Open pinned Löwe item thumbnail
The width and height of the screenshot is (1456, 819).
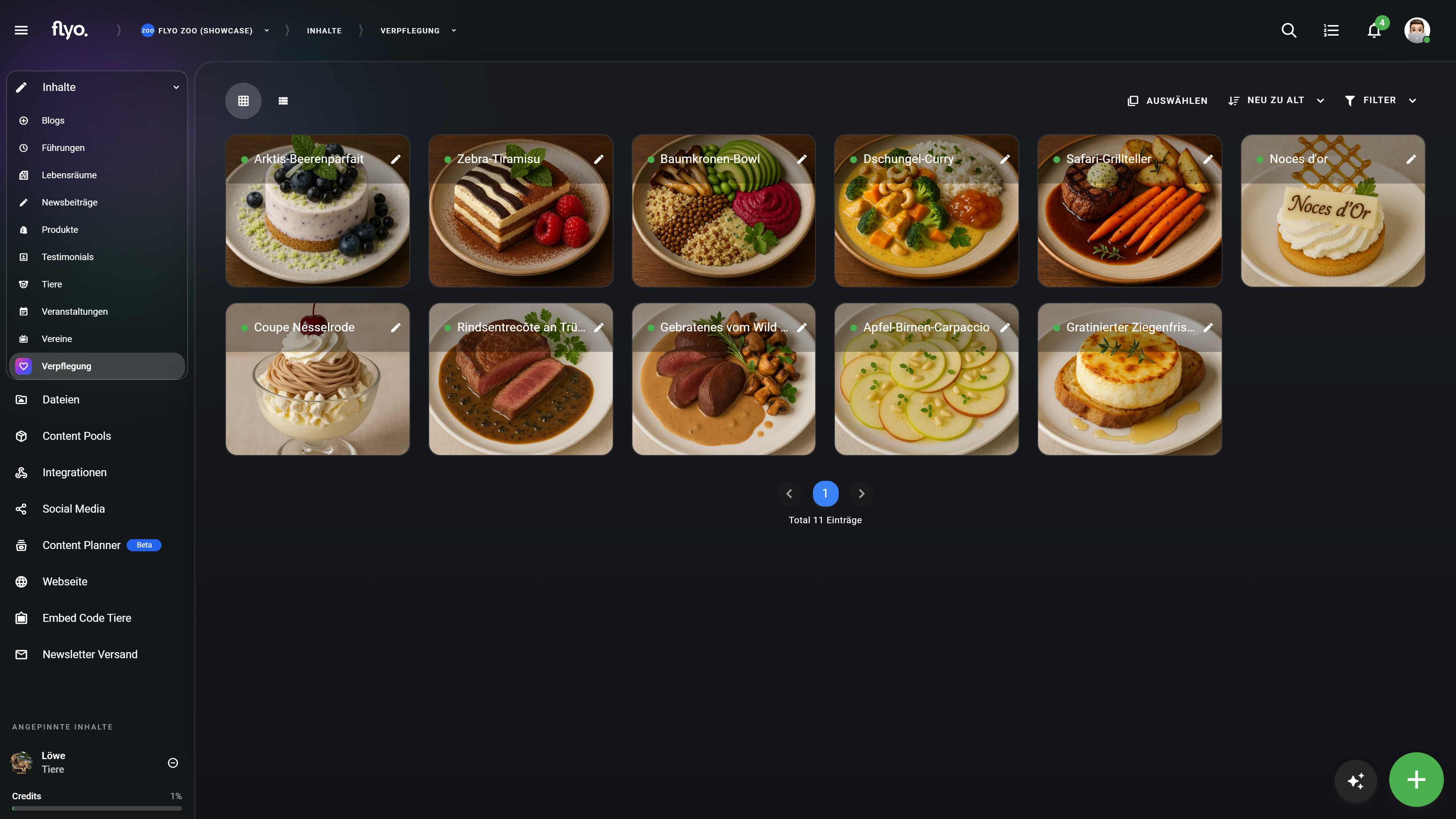pos(22,763)
